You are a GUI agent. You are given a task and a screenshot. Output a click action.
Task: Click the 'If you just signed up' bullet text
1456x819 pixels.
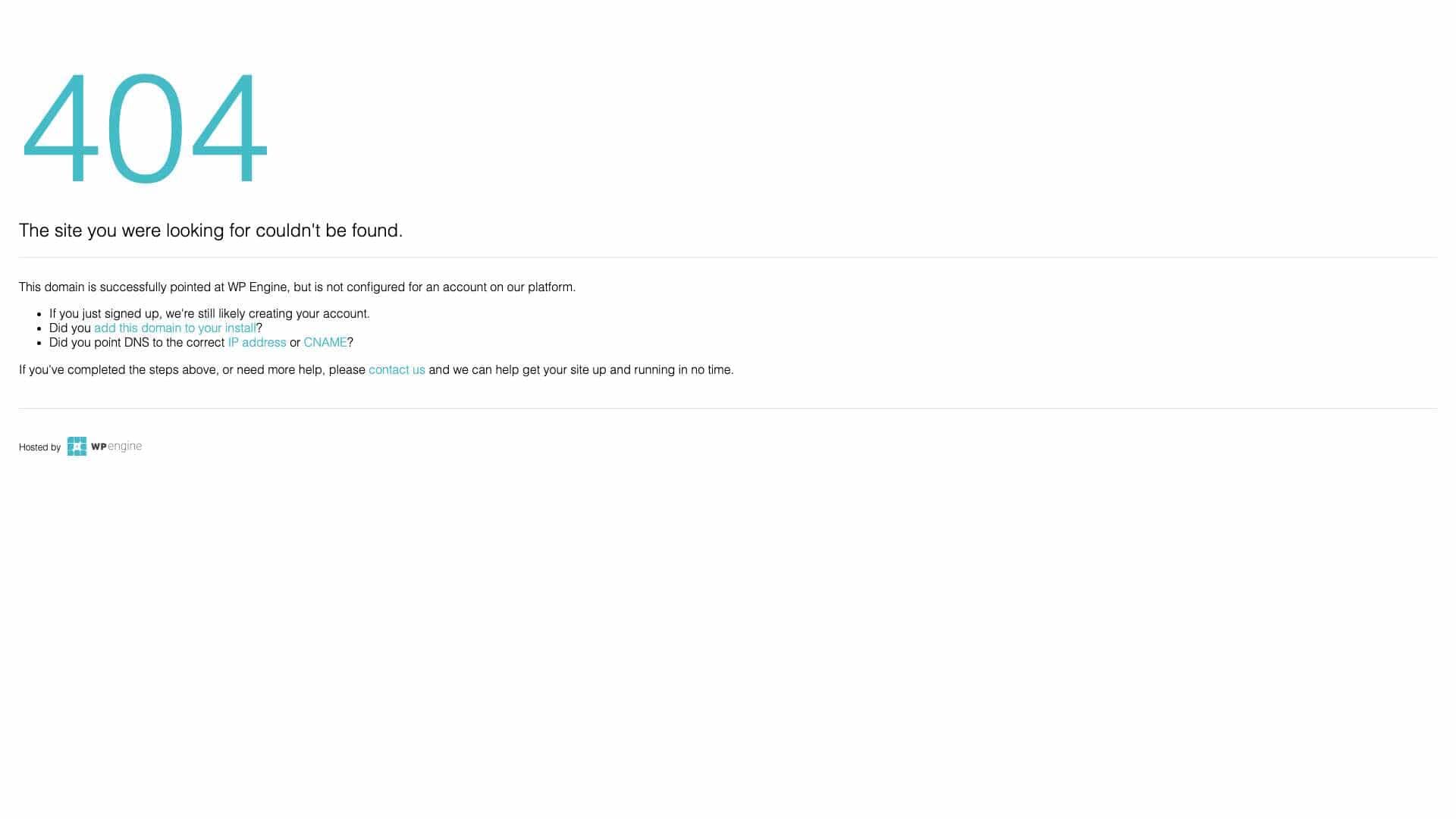pyautogui.click(x=209, y=314)
